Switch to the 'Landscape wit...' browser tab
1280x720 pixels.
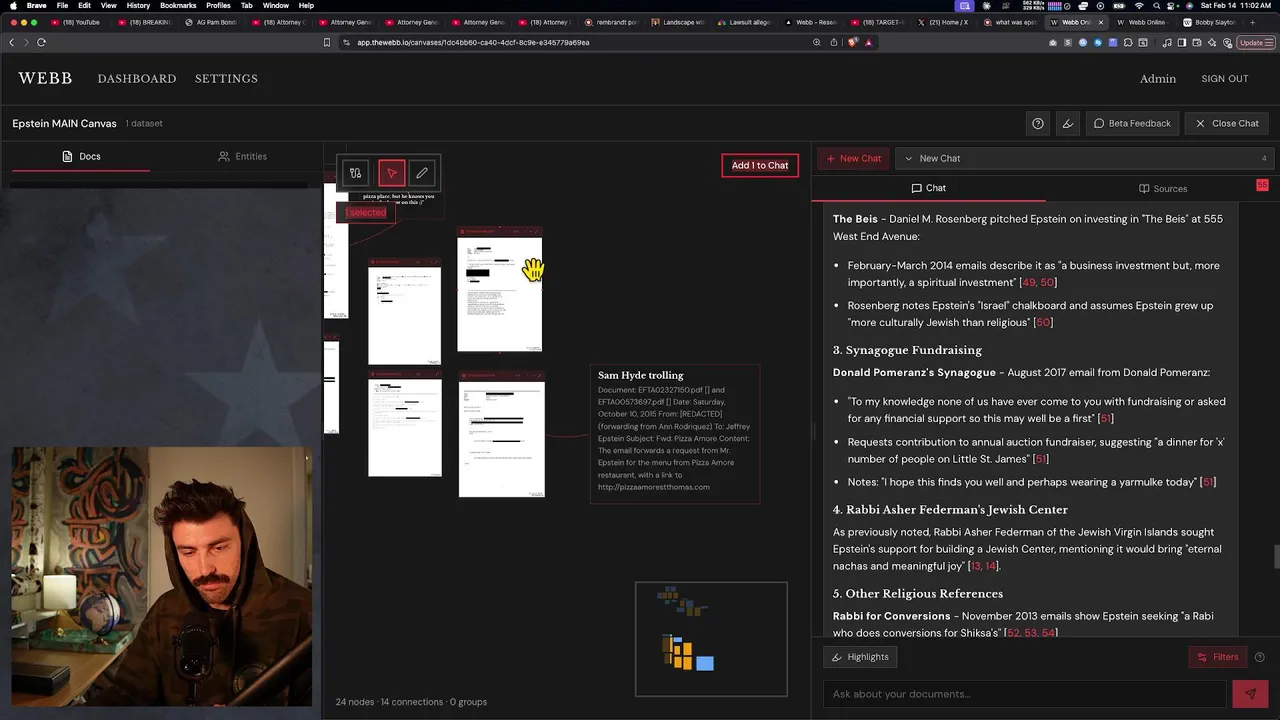point(678,21)
